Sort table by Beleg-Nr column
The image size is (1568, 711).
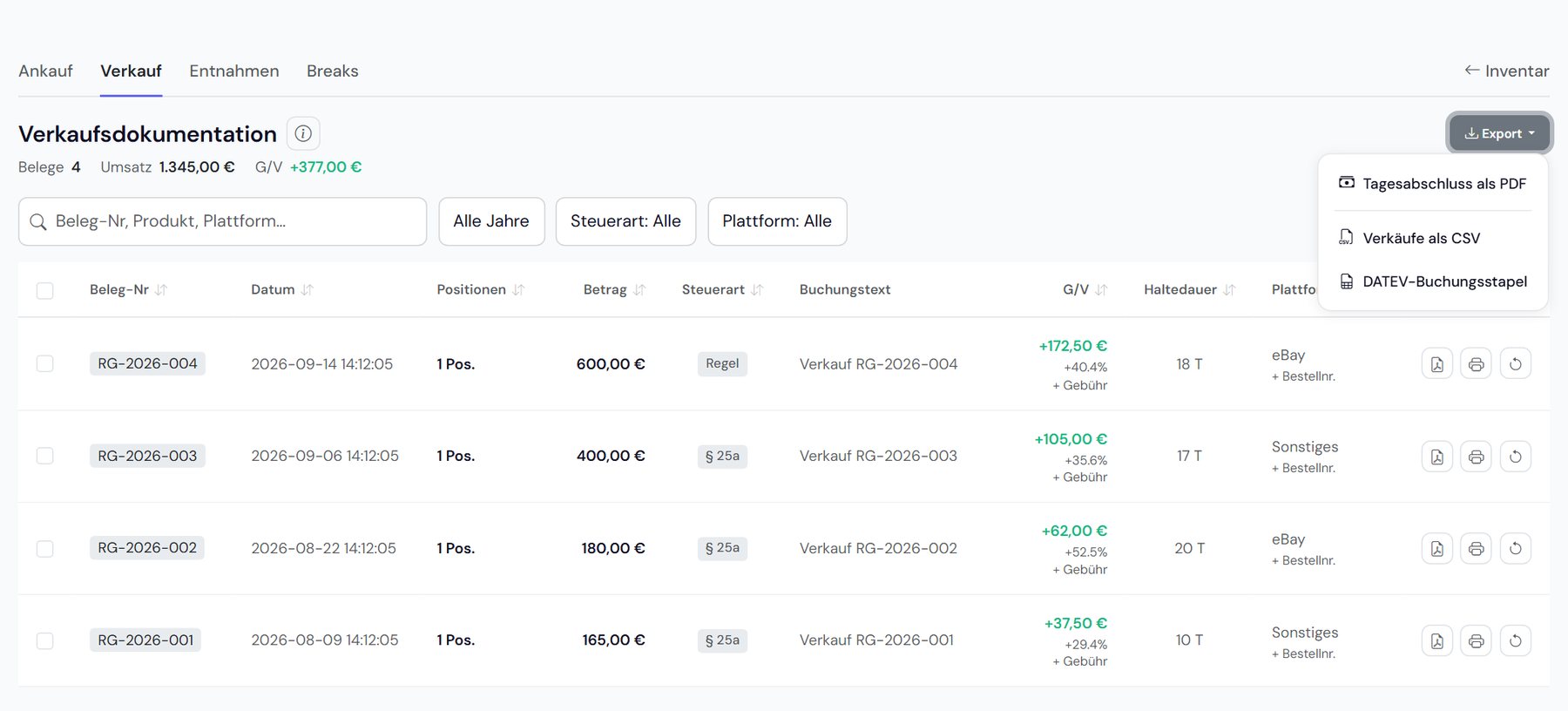161,290
